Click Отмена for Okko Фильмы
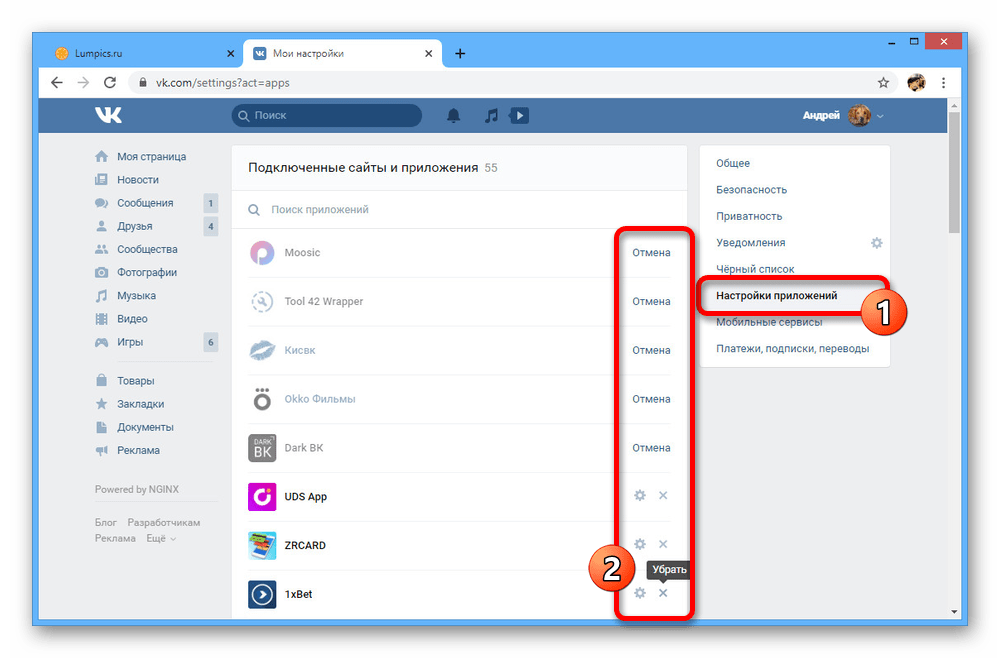1000x658 pixels. (x=651, y=399)
